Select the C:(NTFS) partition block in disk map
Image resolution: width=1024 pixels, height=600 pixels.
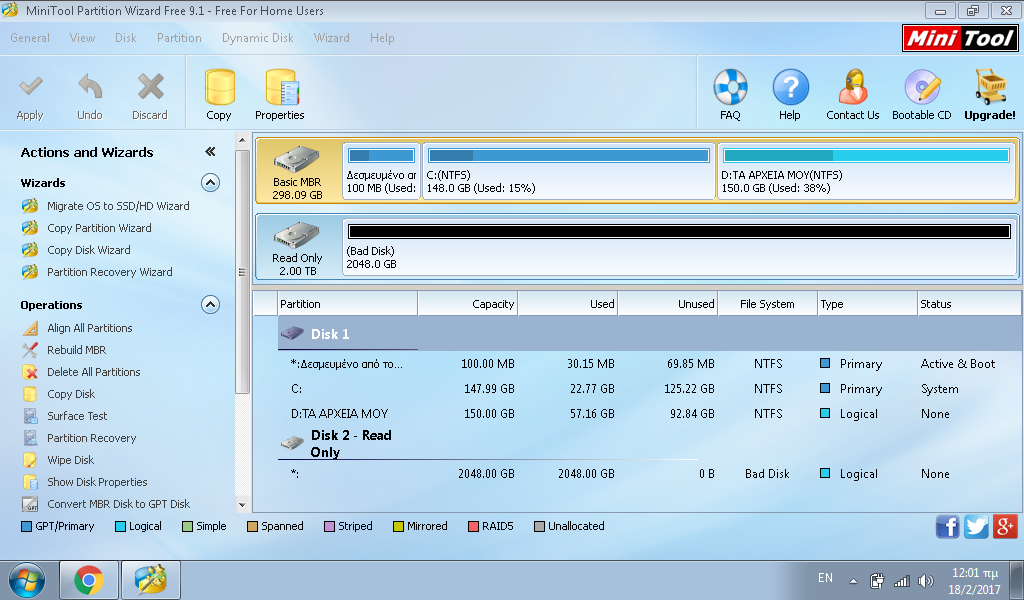pyautogui.click(x=569, y=171)
